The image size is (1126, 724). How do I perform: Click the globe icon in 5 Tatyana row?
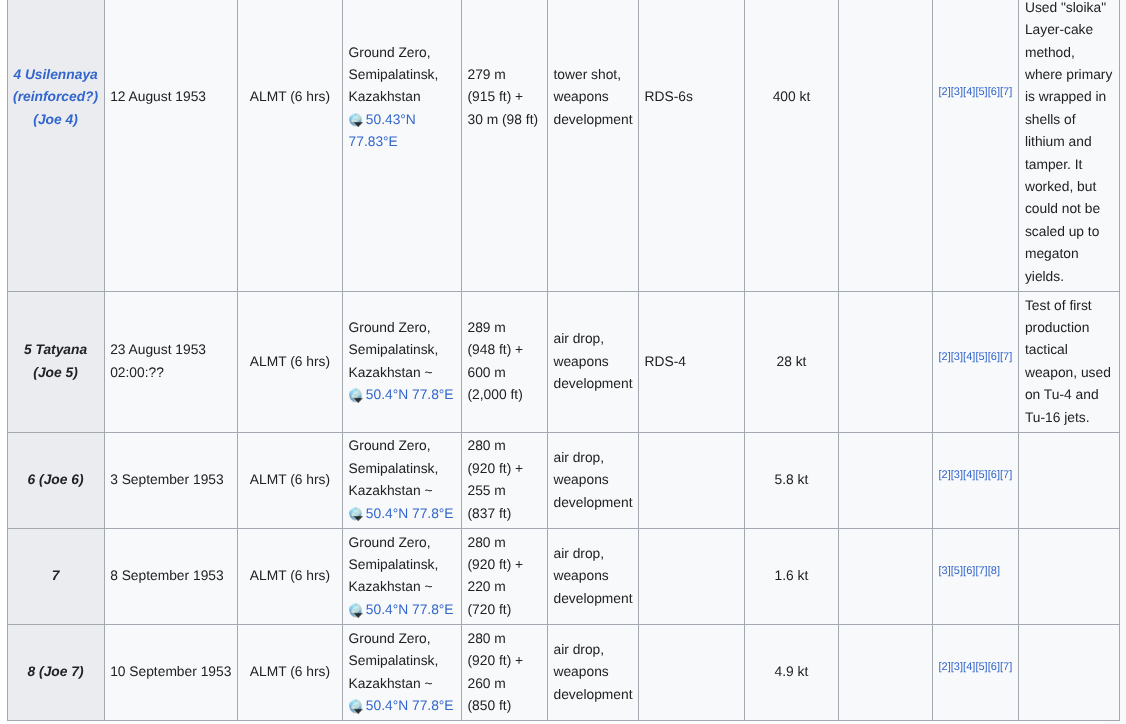point(356,396)
